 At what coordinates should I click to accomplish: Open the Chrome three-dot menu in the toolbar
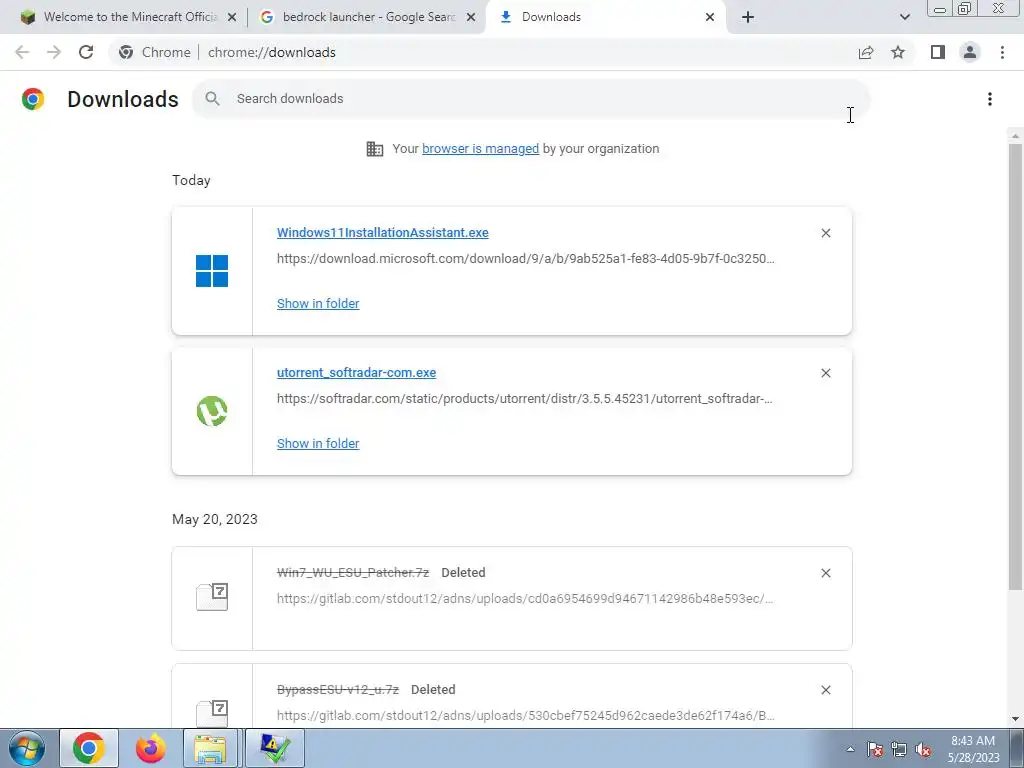(x=1002, y=52)
